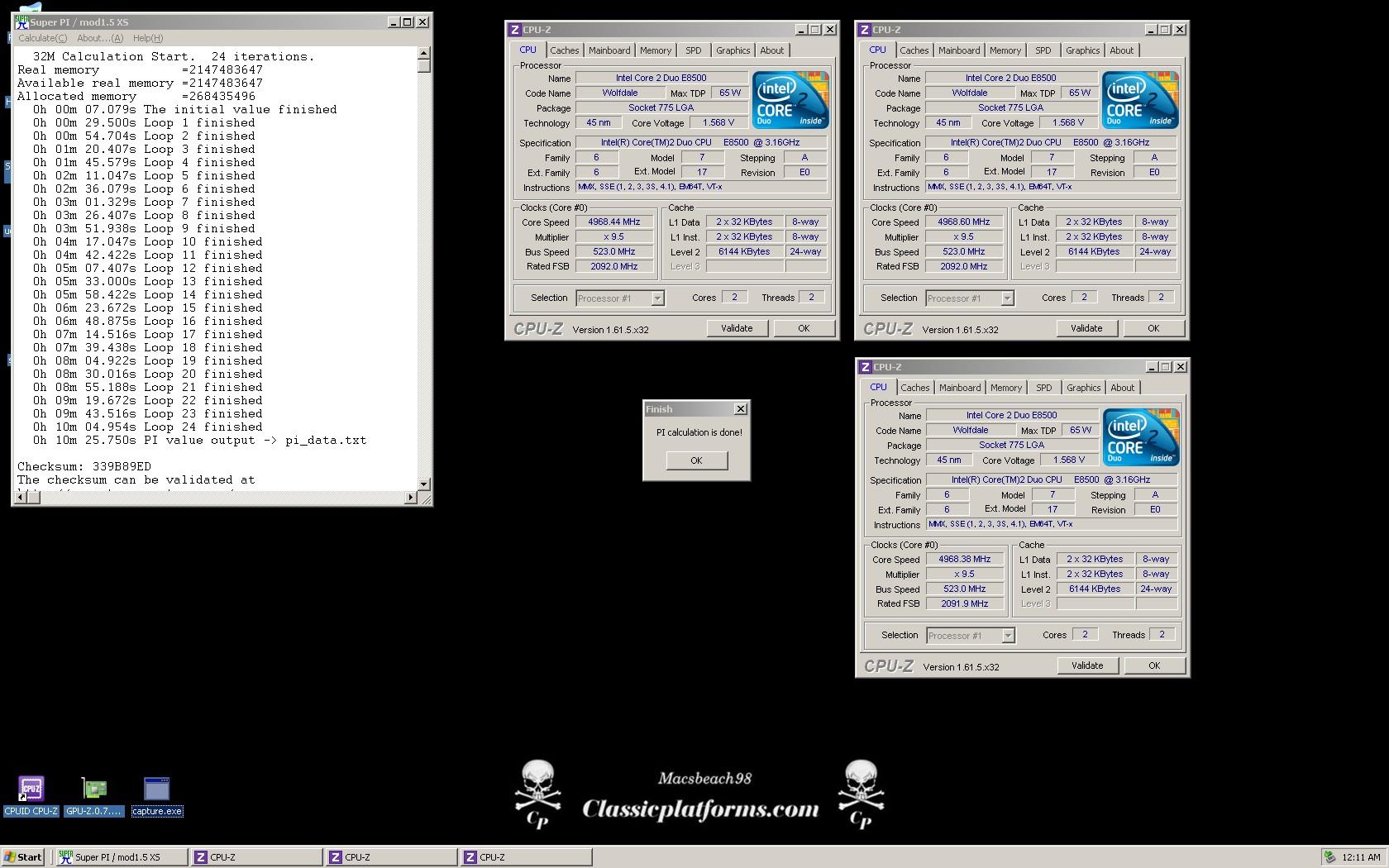Click the Z icon in bottom CPU-Z title bar
The image size is (1389, 868).
tap(865, 367)
